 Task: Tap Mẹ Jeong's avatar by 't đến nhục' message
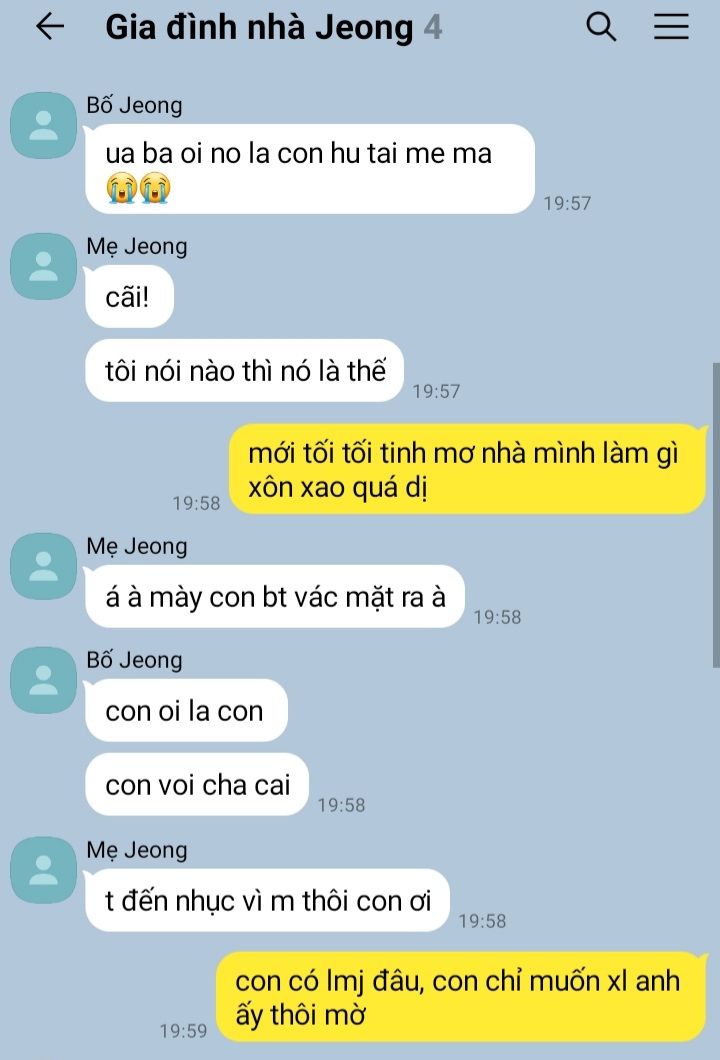coord(43,870)
